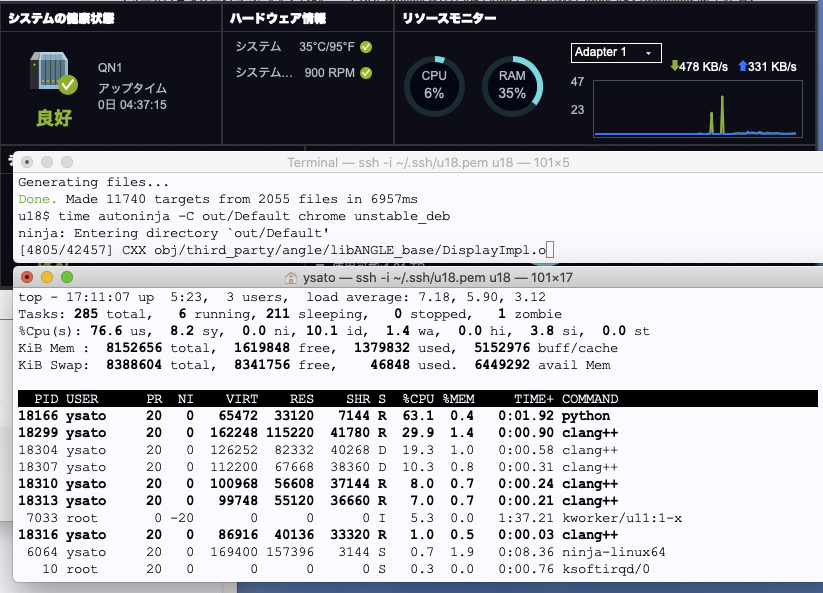Viewport: 823px width, 593px height.
Task: Click the green check beside 900 RPM
Action: 366,73
